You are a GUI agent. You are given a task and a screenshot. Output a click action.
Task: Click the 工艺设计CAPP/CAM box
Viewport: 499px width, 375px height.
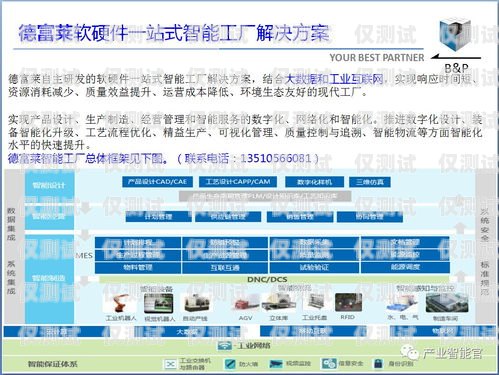[238, 182]
